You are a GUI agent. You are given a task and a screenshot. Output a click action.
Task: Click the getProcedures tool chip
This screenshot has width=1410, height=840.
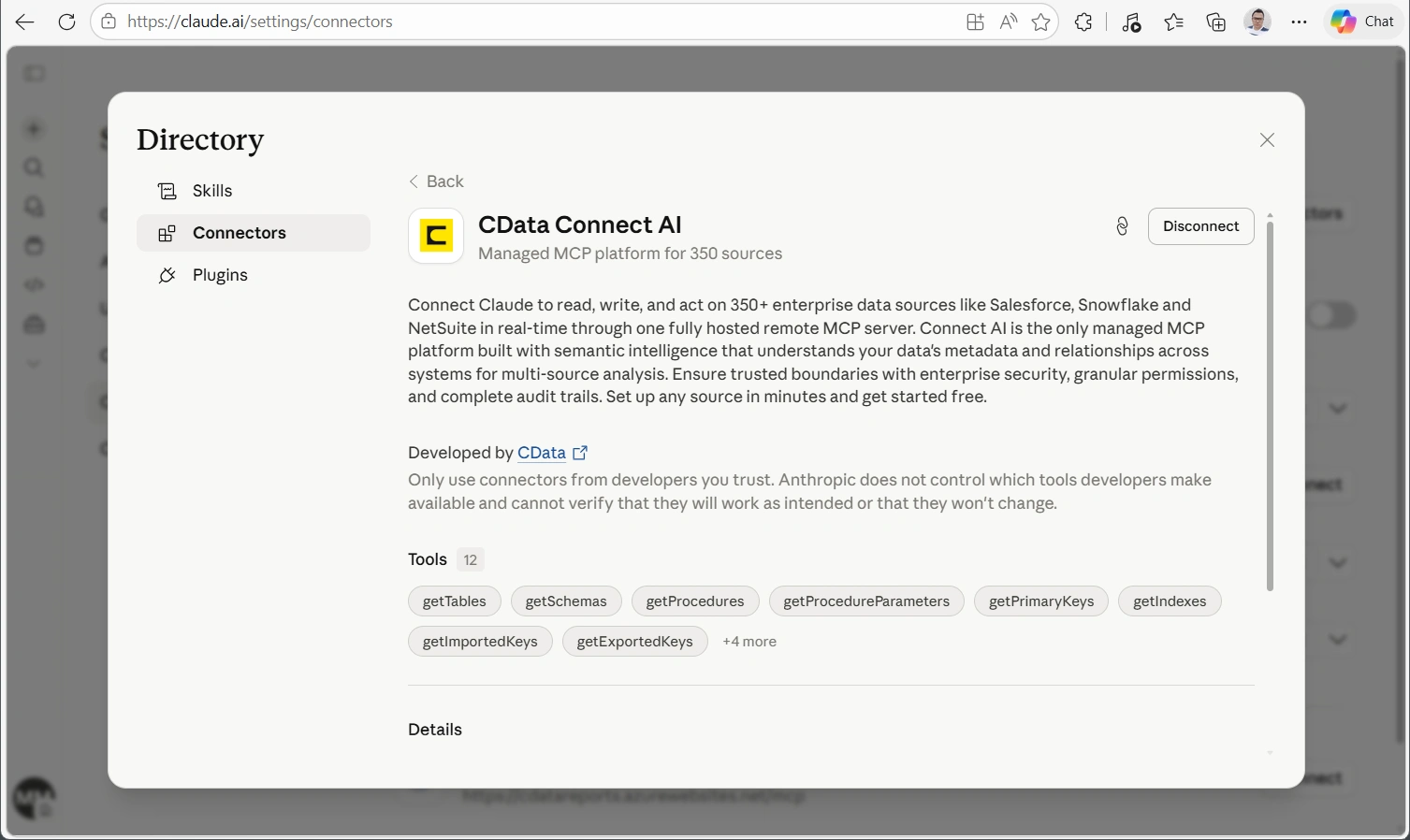[695, 601]
